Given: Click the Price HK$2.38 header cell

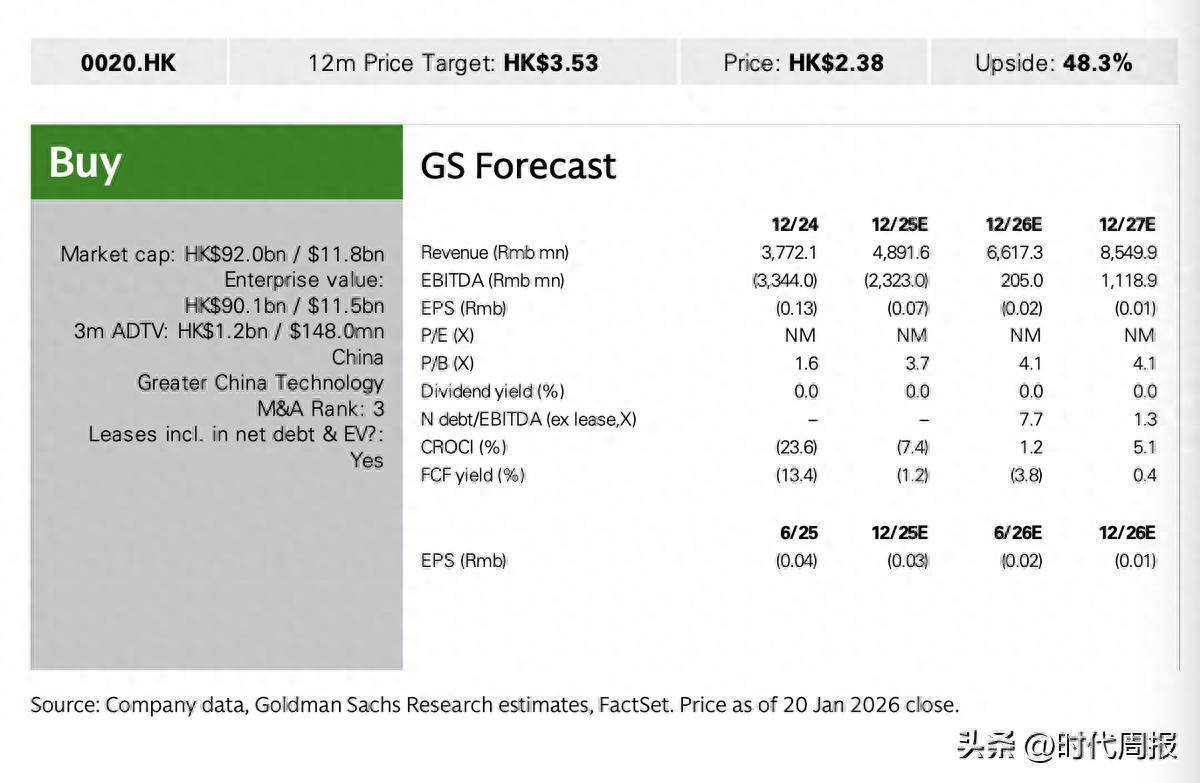Looking at the screenshot, I should tap(803, 63).
